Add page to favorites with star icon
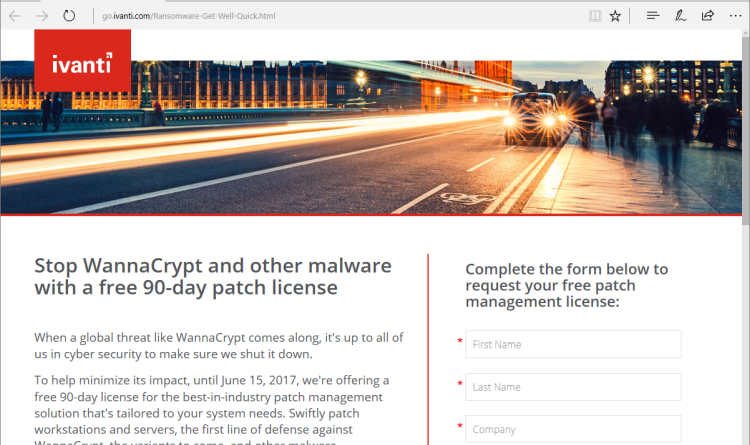Viewport: 750px width, 445px height. coord(616,16)
